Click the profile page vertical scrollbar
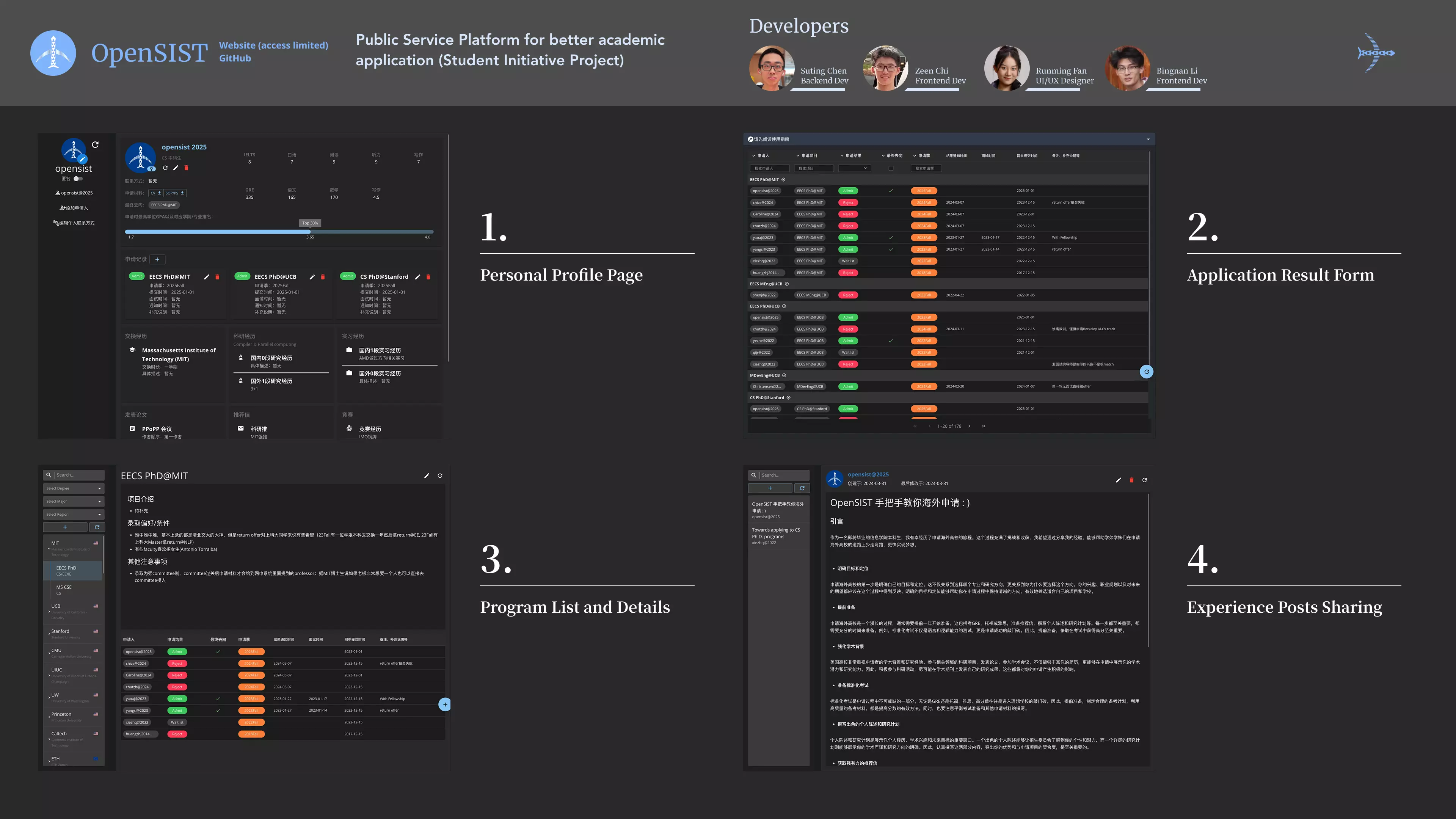 (448, 249)
